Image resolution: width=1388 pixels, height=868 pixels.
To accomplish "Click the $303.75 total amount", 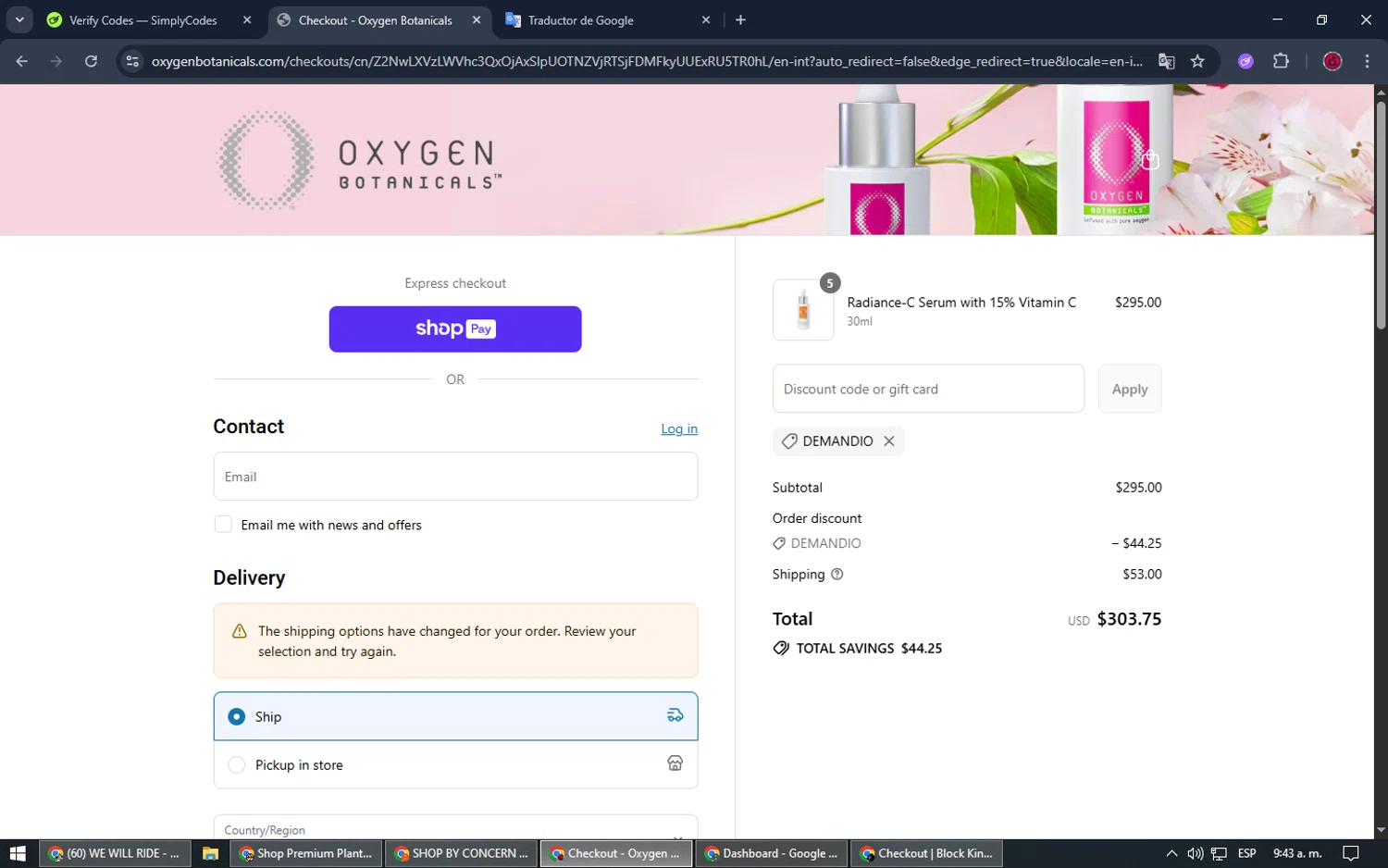I will click(1129, 619).
